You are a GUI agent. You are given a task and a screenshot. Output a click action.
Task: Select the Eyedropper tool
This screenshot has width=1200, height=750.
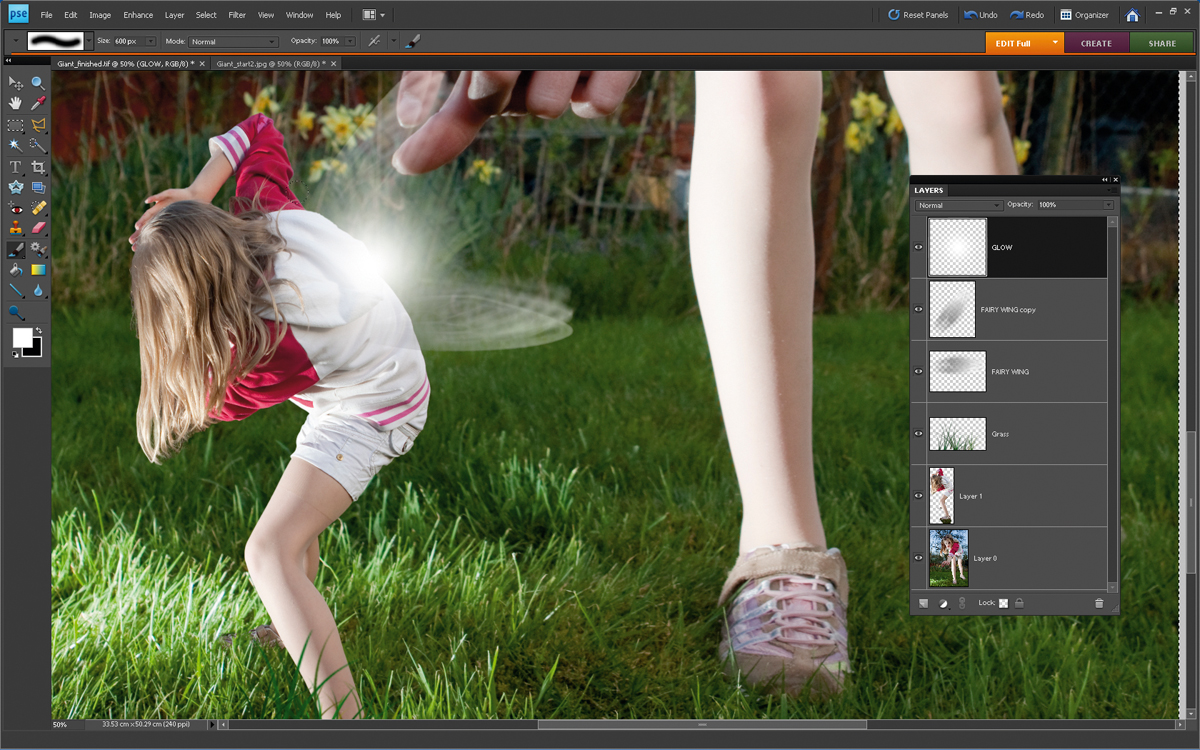click(38, 103)
